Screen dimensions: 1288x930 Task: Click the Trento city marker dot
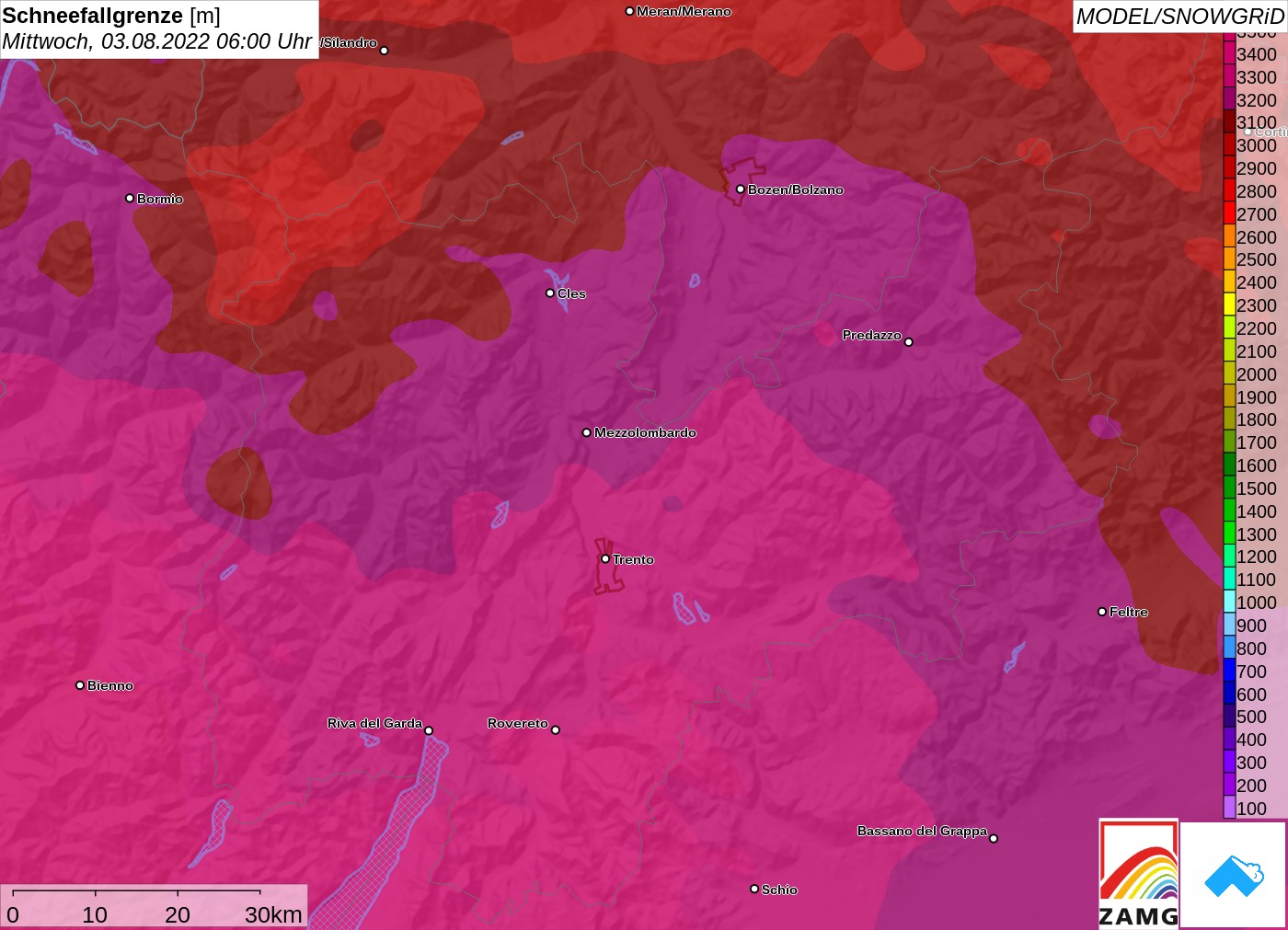pyautogui.click(x=605, y=558)
